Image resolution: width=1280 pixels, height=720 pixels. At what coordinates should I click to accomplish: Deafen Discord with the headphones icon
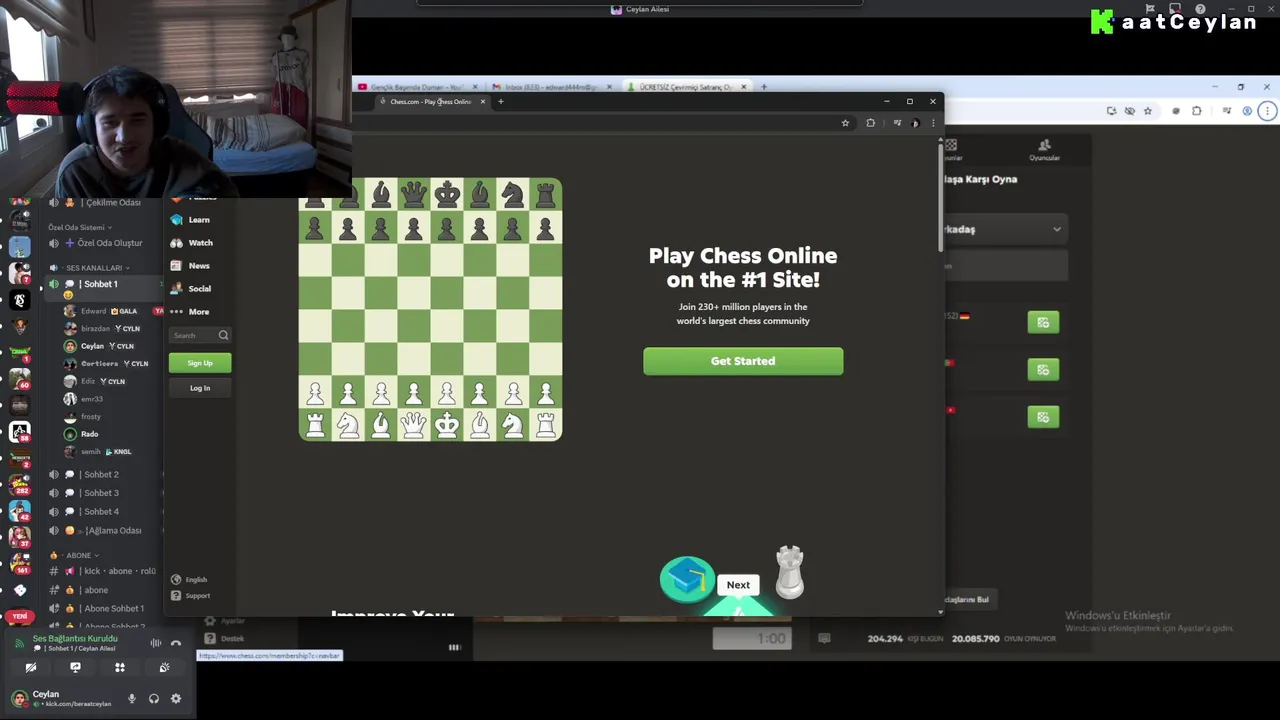pos(154,699)
